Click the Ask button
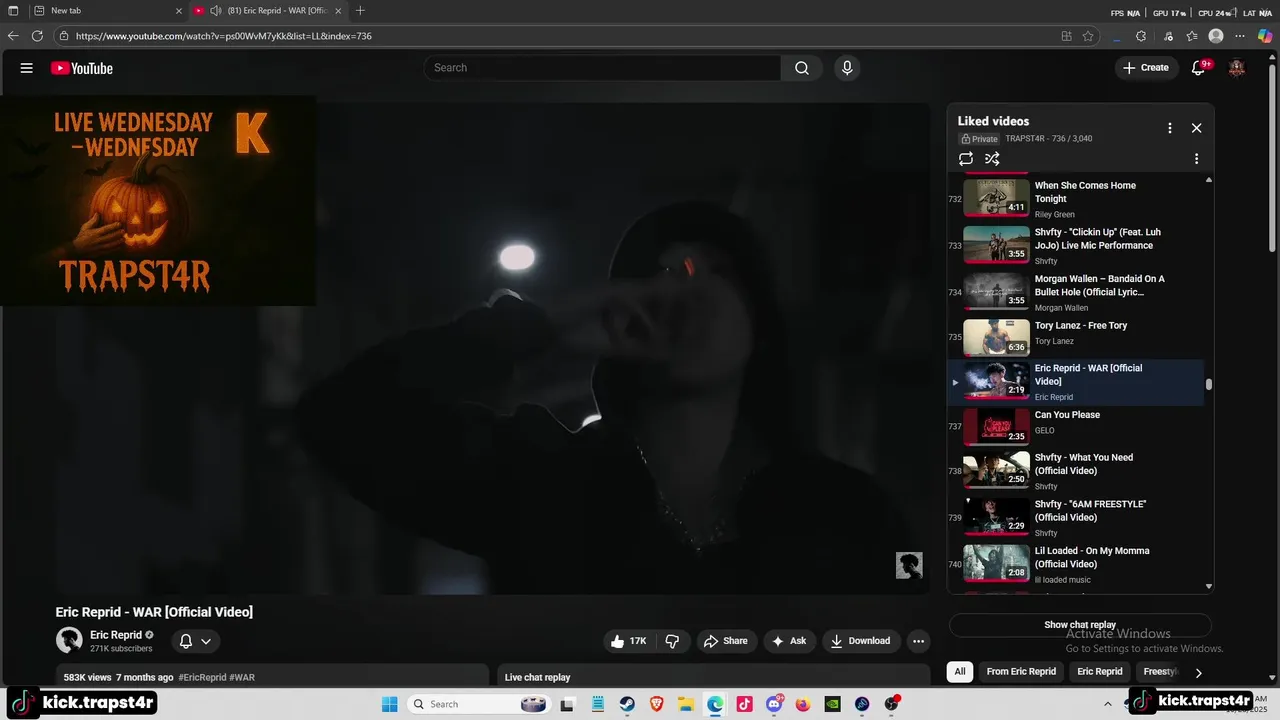Screen dimensions: 1280x720 coord(789,641)
